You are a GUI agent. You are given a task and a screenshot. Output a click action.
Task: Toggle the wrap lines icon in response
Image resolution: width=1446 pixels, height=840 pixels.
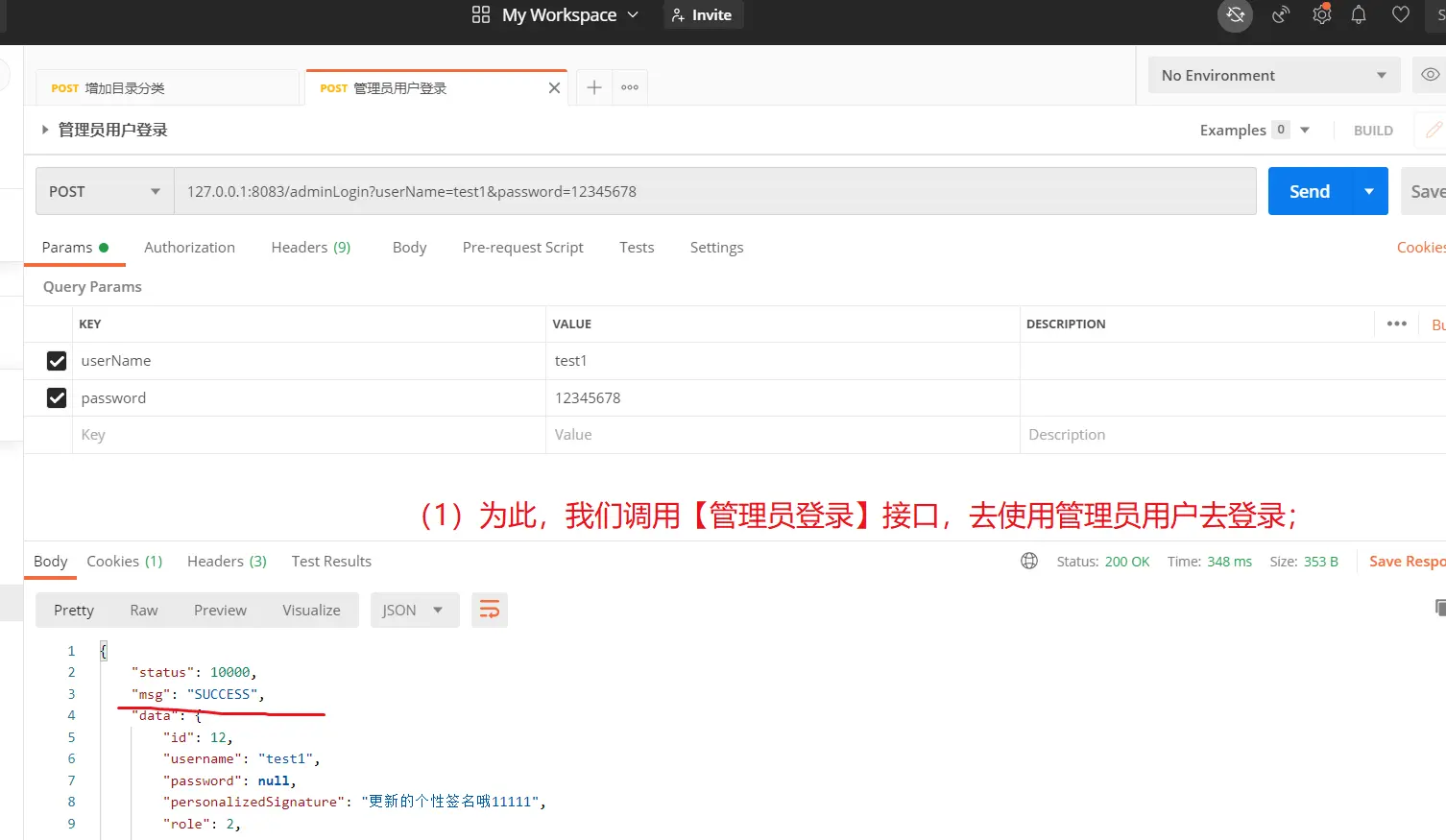(x=489, y=610)
